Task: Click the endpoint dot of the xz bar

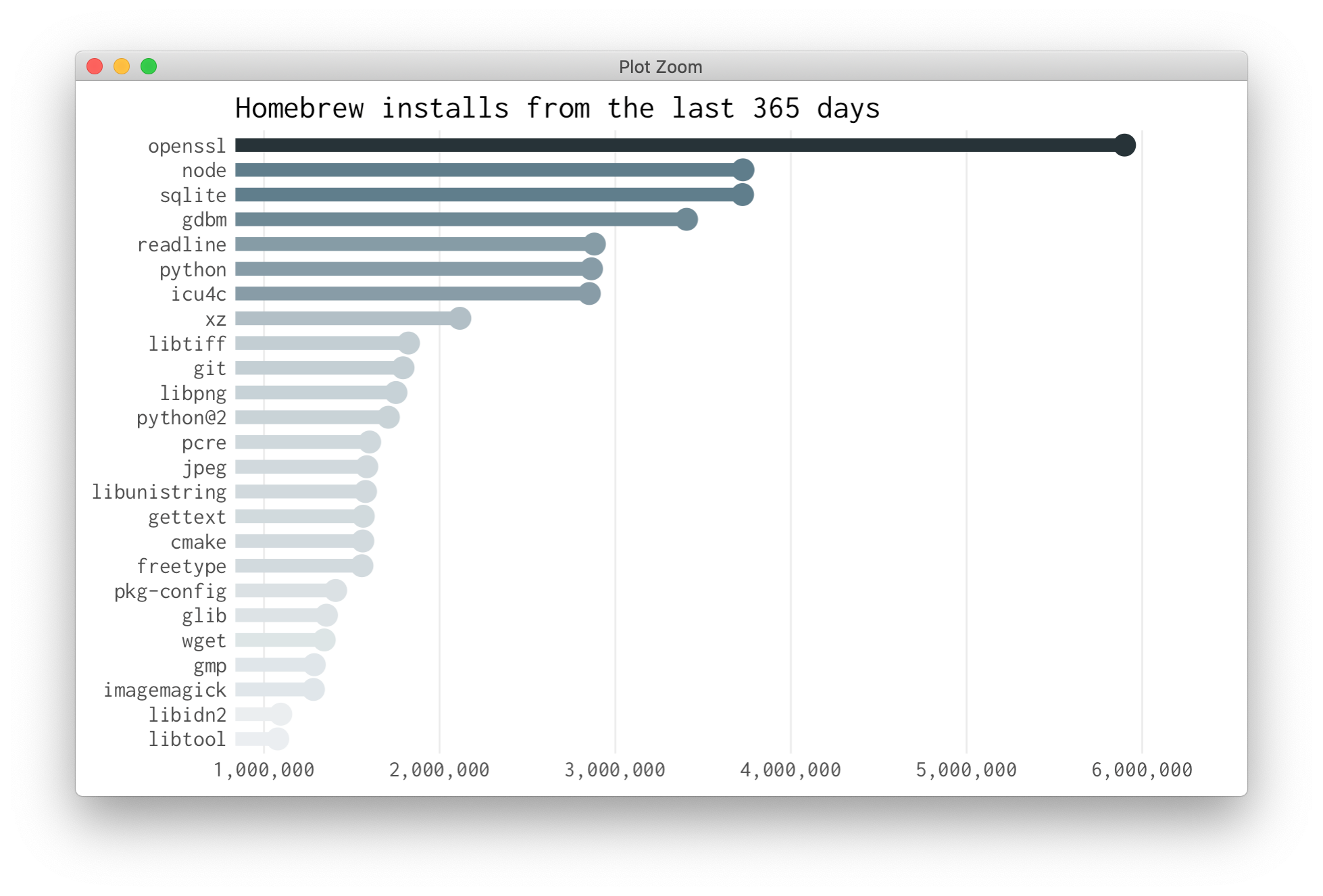Action: pyautogui.click(x=460, y=318)
